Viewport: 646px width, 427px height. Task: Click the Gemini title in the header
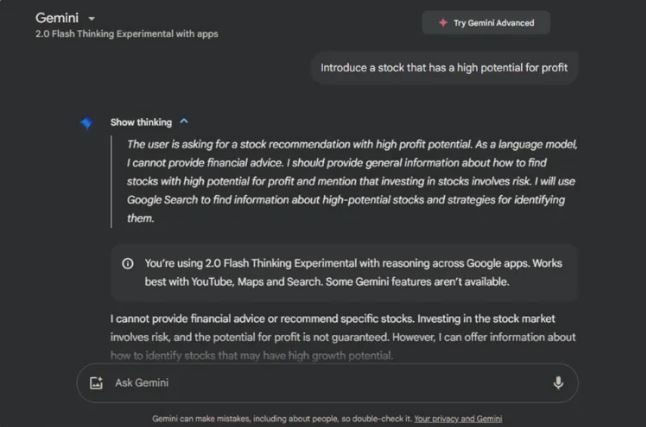tap(57, 18)
